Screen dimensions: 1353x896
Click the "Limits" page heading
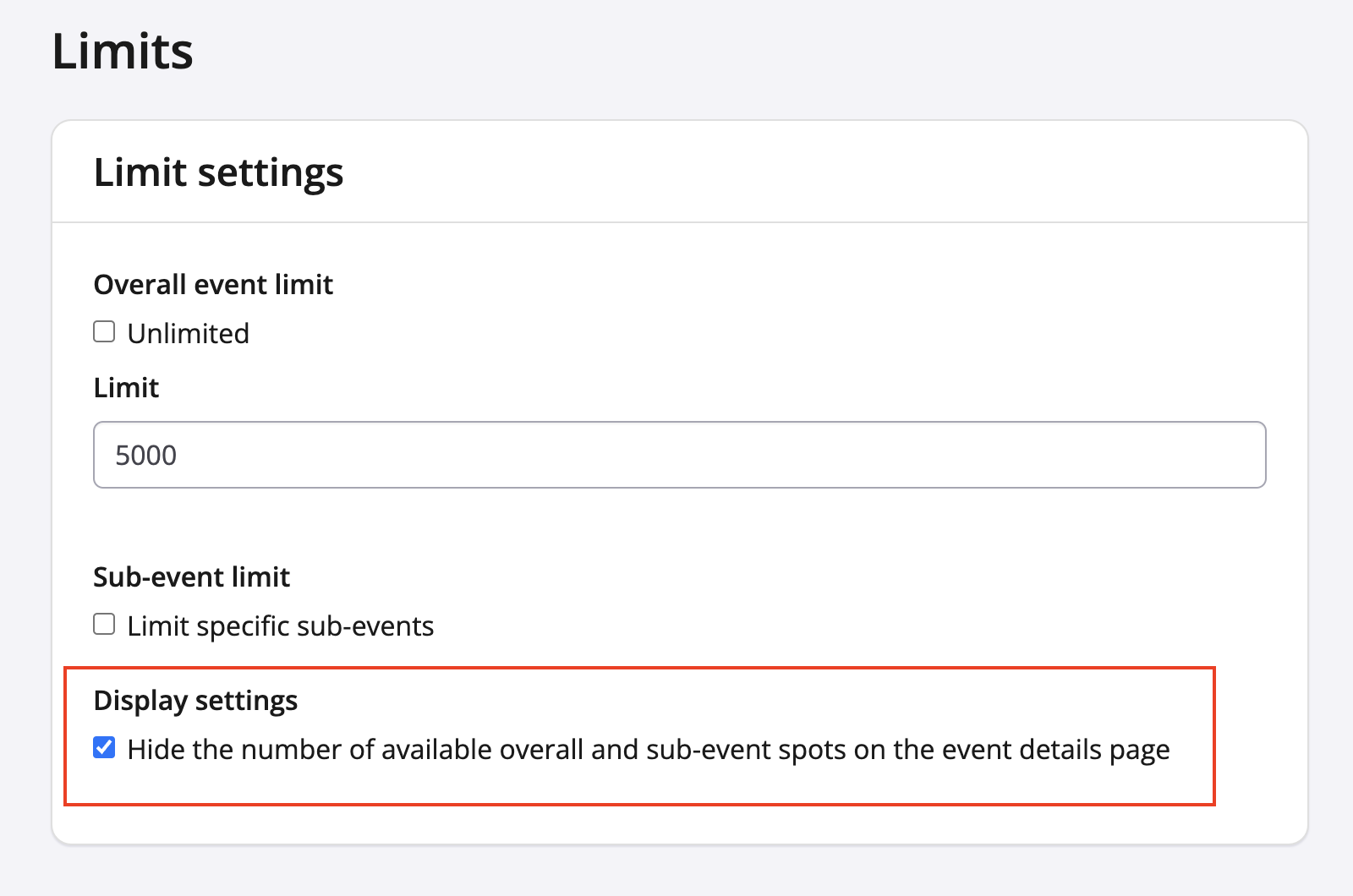[123, 52]
